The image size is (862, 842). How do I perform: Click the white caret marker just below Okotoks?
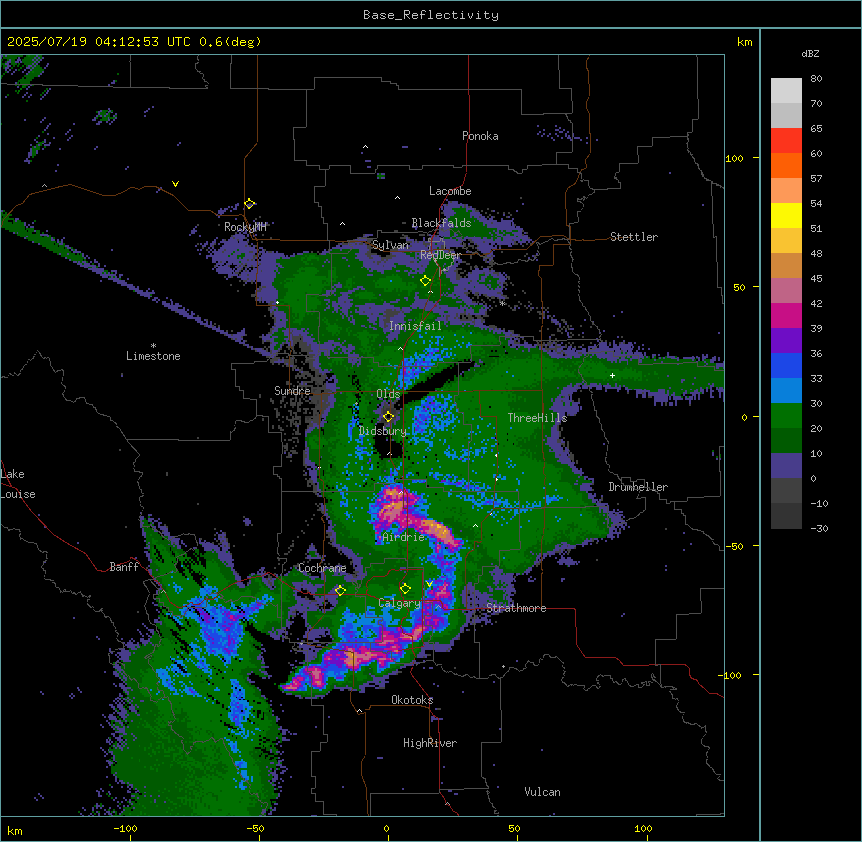click(360, 711)
